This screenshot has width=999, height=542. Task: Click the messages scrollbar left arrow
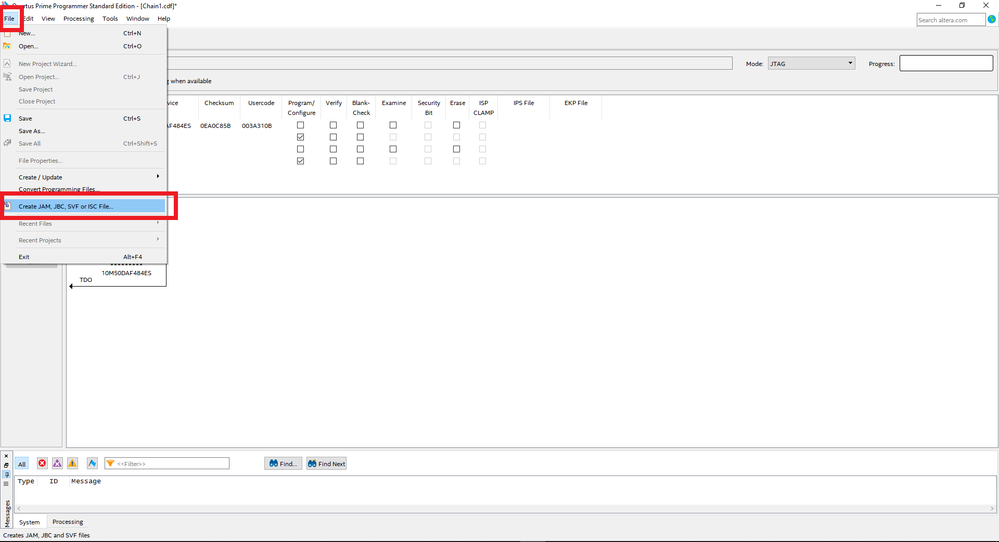pyautogui.click(x=18, y=508)
